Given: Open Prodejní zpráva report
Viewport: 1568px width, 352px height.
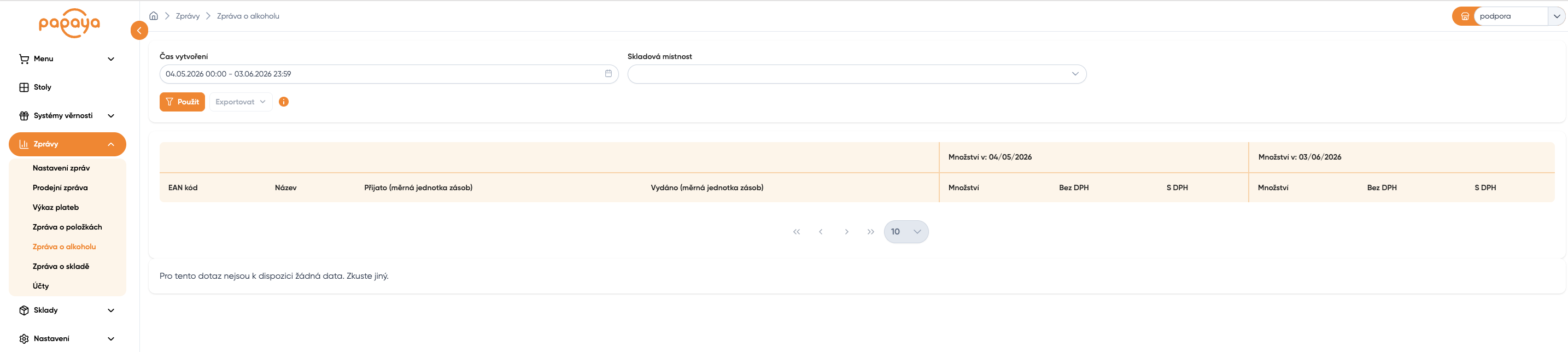Looking at the screenshot, I should tap(60, 187).
